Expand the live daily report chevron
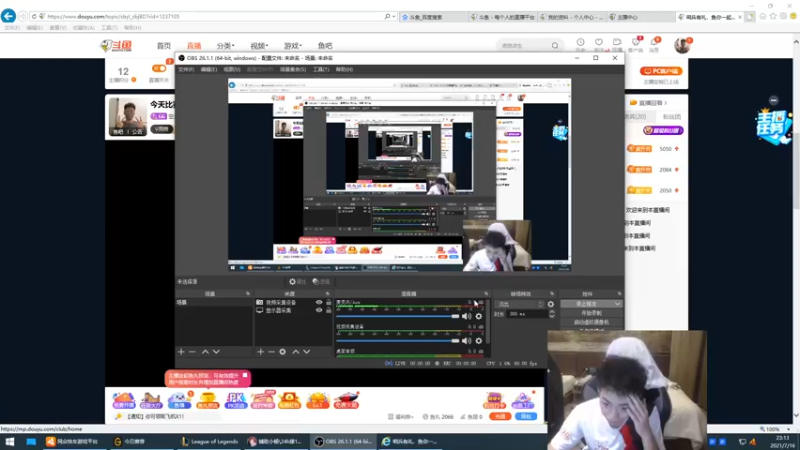This screenshot has height=450, width=800. click(x=666, y=103)
